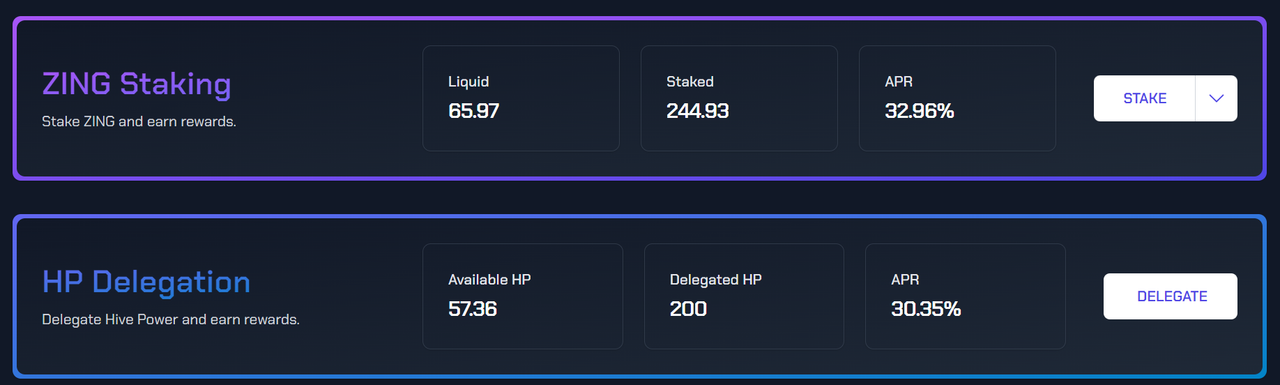Select the ZING Staked amount card
This screenshot has height=385, width=1280.
739,98
